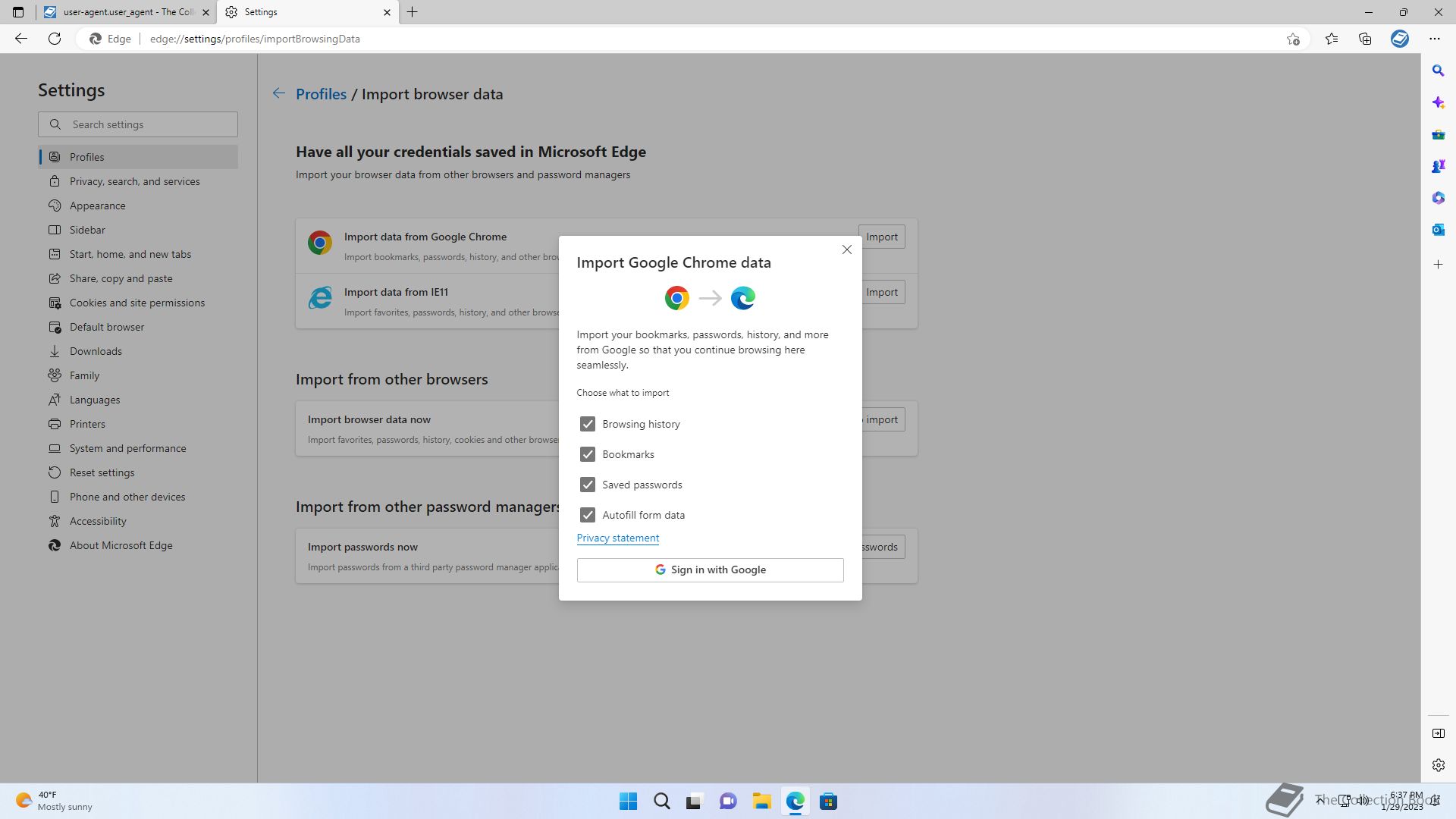This screenshot has width=1456, height=819.
Task: Uncheck Browsing history checkbox
Action: coord(588,424)
